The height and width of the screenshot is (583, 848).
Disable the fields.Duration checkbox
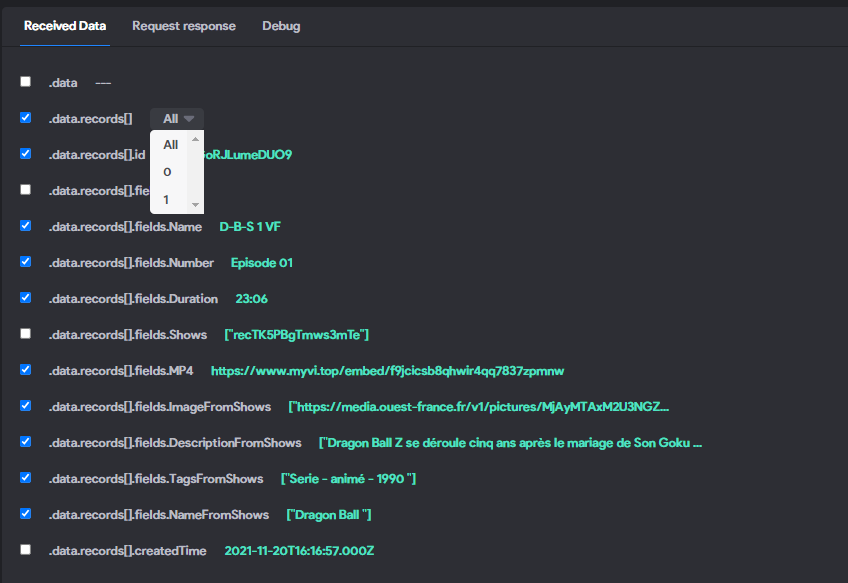pyautogui.click(x=25, y=297)
